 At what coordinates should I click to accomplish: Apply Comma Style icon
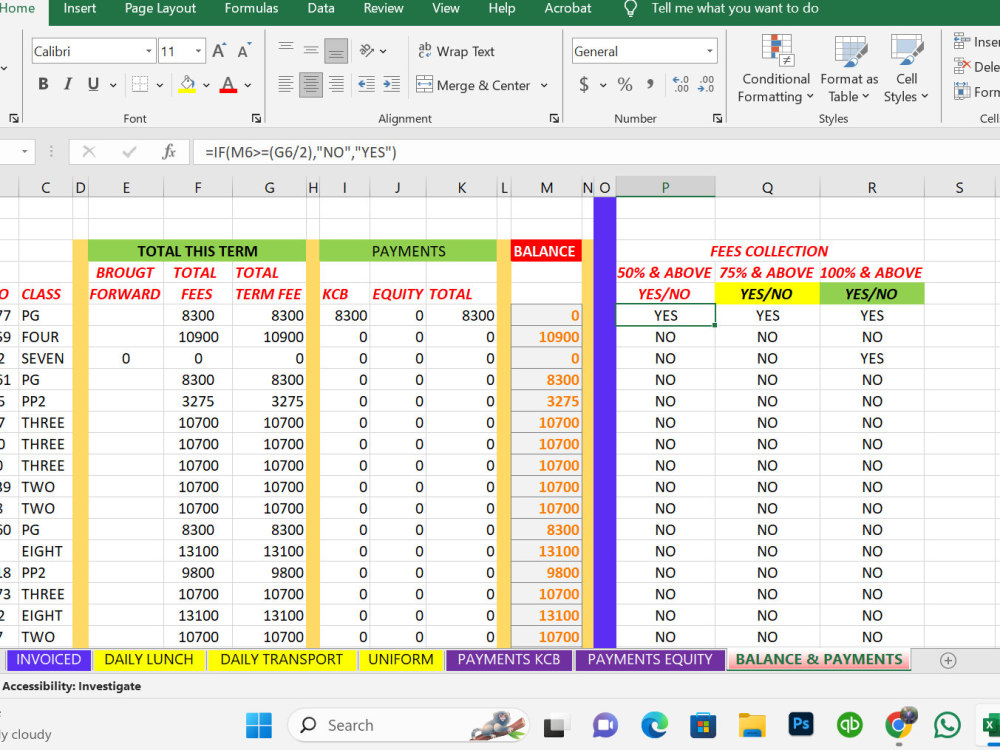[x=650, y=84]
